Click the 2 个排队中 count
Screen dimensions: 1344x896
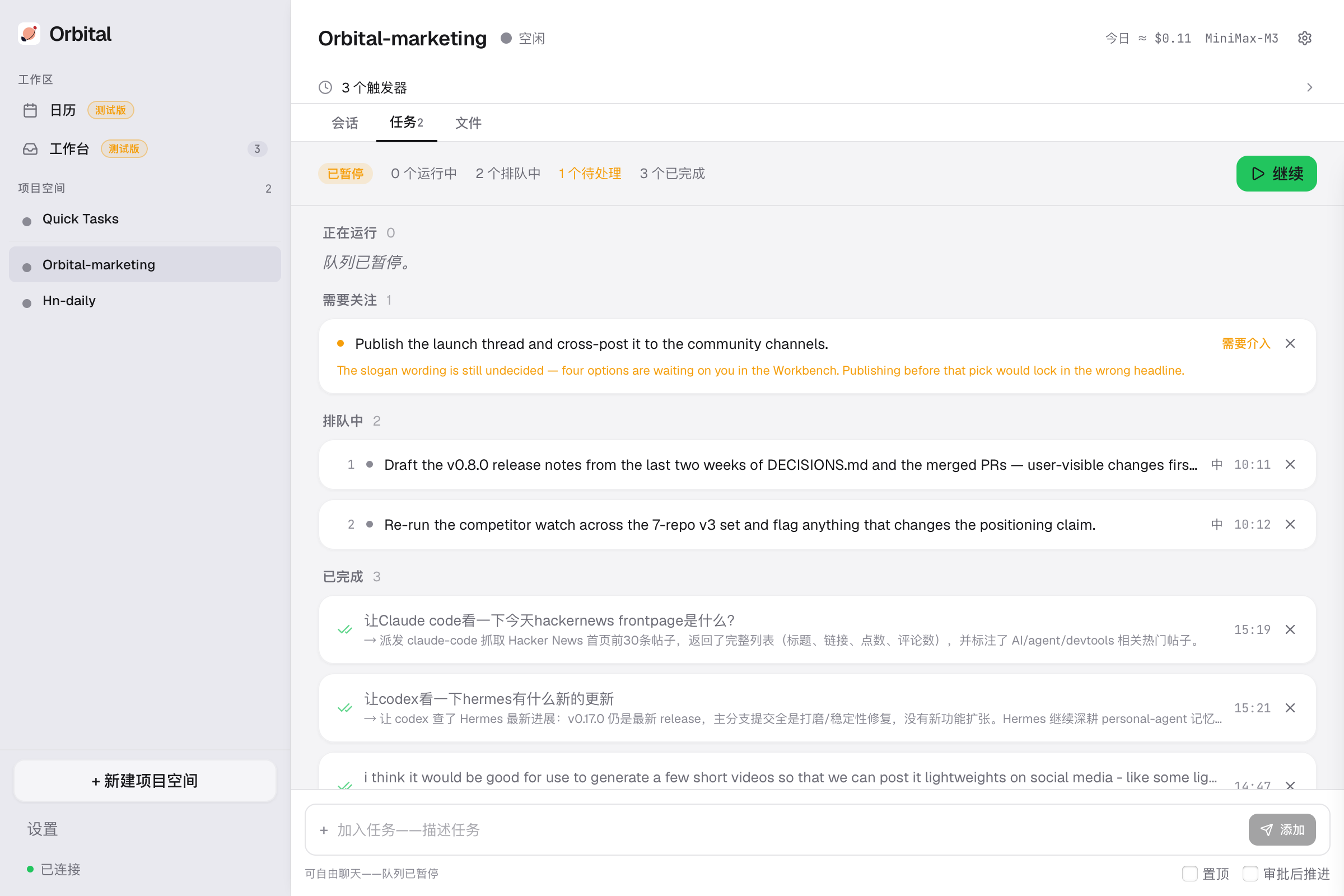(508, 174)
